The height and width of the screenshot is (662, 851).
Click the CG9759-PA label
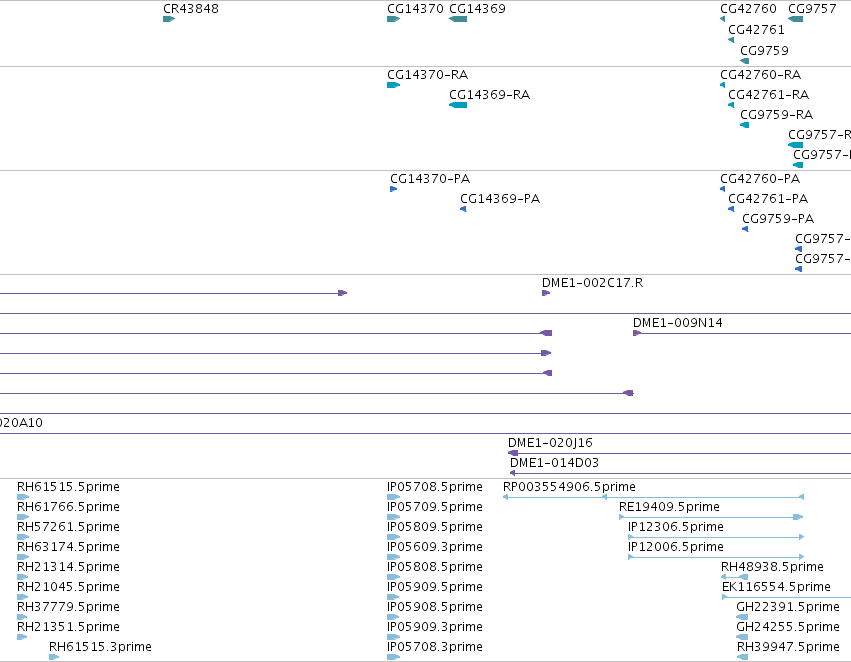pos(778,219)
